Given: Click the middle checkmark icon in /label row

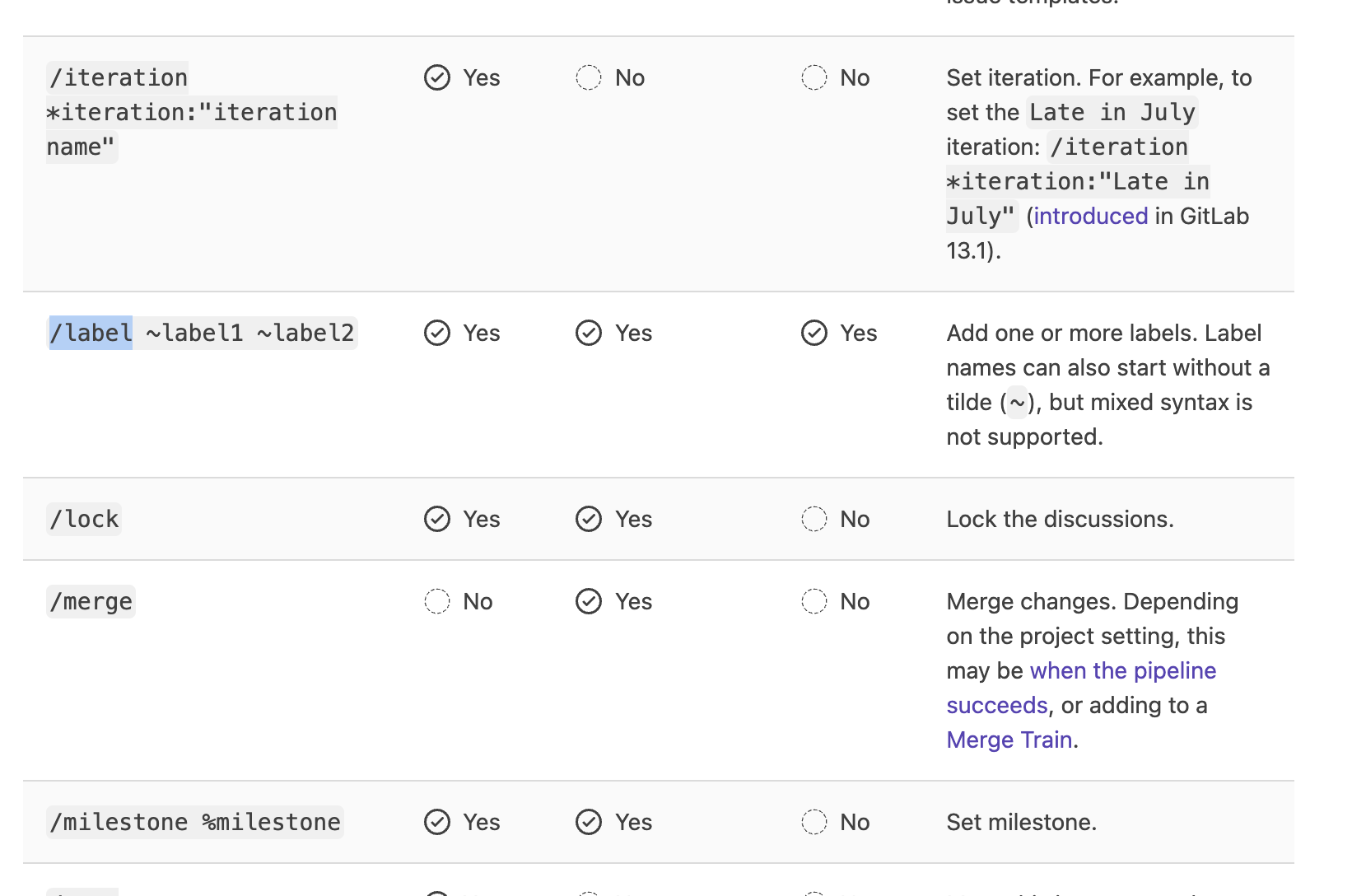Looking at the screenshot, I should coord(589,334).
